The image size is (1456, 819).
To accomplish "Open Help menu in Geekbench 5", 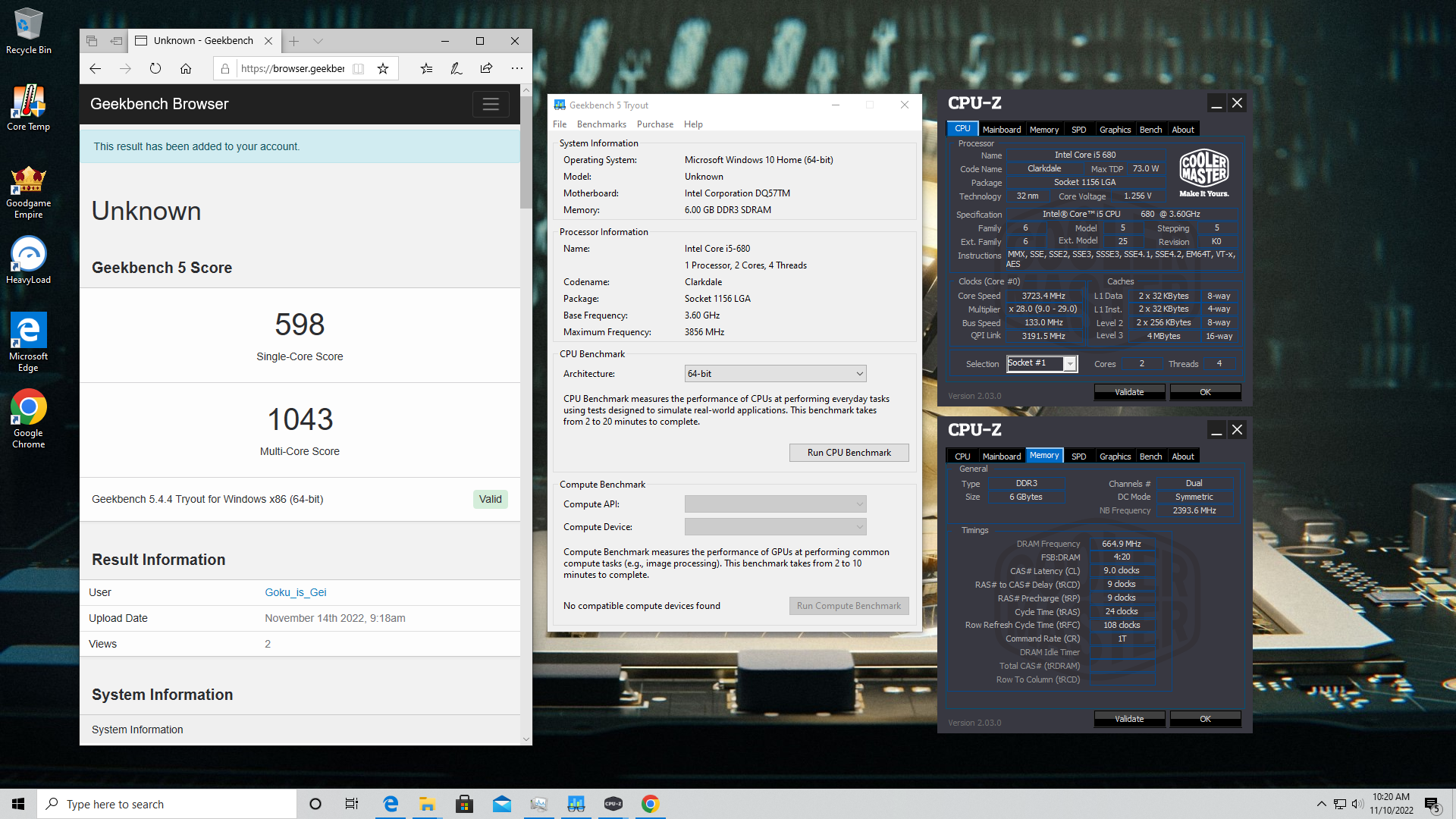I will (x=693, y=124).
